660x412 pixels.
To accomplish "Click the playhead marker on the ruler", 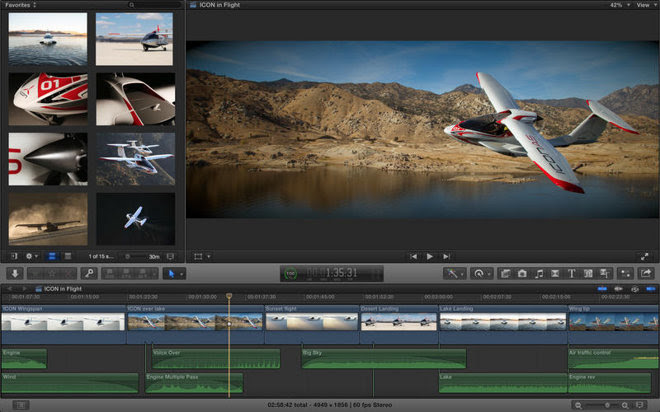I will point(229,296).
